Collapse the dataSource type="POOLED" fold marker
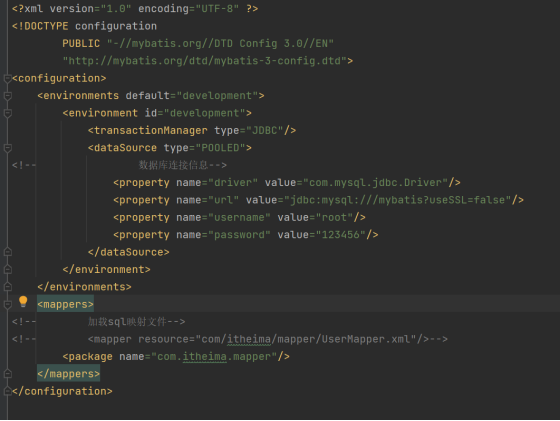This screenshot has width=560, height=421. [8, 148]
